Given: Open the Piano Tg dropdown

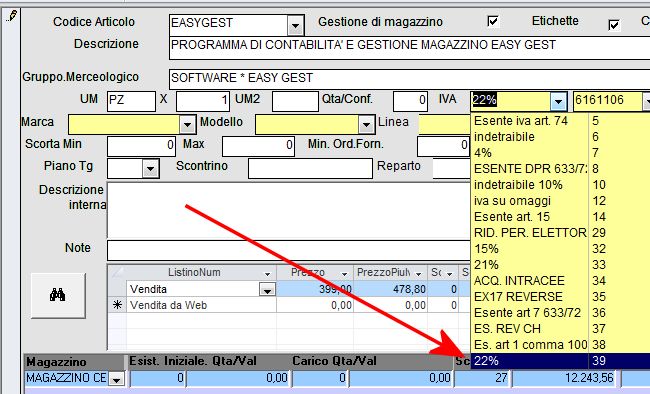Looking at the screenshot, I should pyautogui.click(x=150, y=169).
